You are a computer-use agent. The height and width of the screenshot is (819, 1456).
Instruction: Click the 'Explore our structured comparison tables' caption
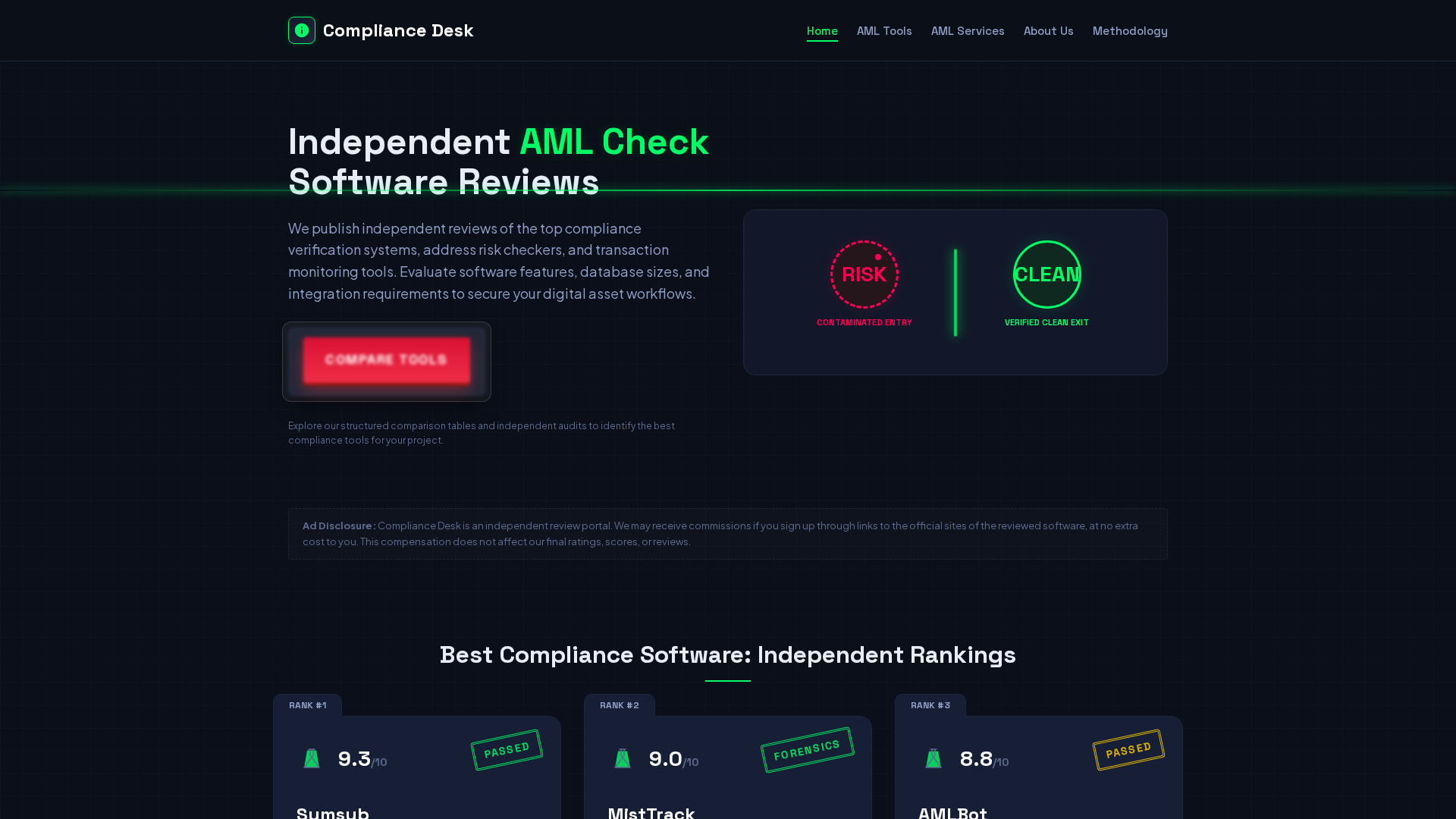click(x=482, y=433)
